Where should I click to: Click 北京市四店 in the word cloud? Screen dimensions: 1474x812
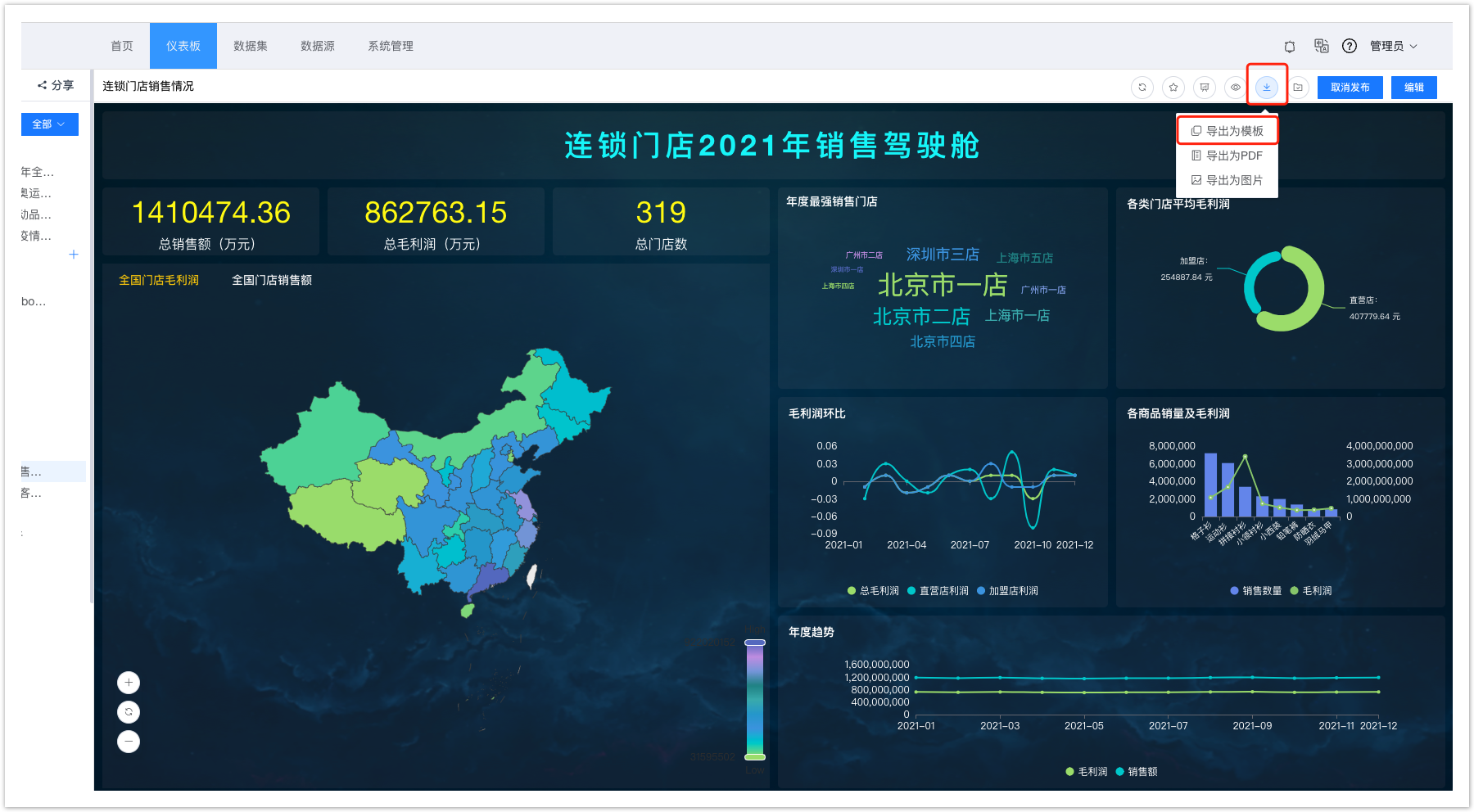[x=943, y=341]
